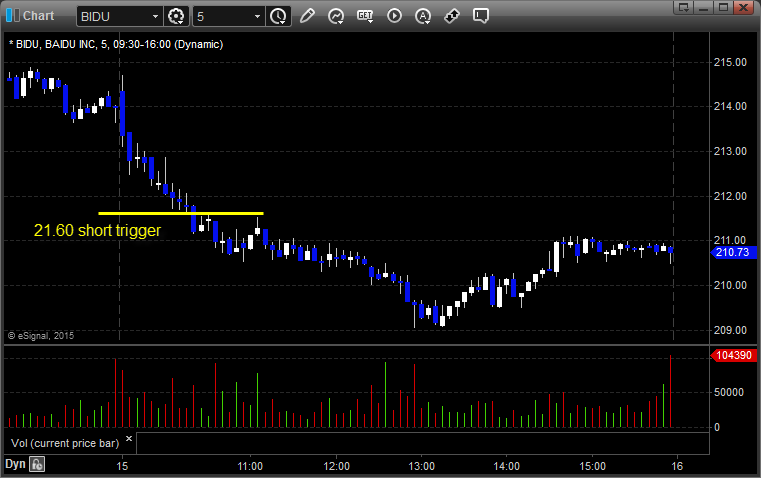Click the circled A toolbar icon
Screen dimensions: 761x478
(x=423, y=16)
